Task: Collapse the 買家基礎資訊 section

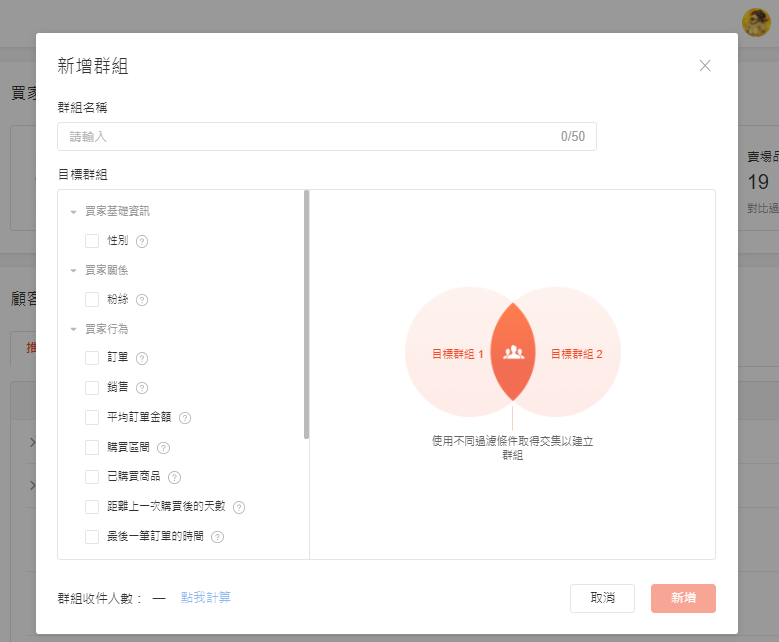Action: [74, 212]
